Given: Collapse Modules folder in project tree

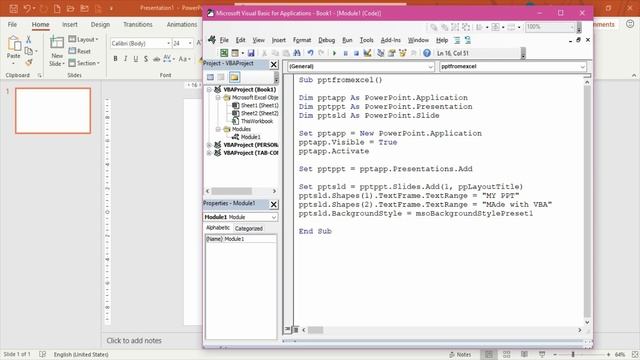Looking at the screenshot, I should click(x=218, y=129).
